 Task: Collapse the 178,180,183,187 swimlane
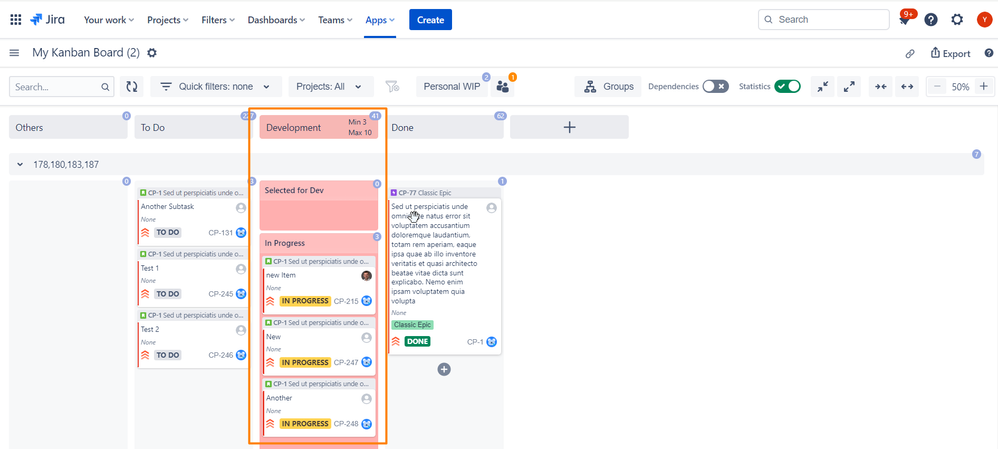click(x=21, y=164)
